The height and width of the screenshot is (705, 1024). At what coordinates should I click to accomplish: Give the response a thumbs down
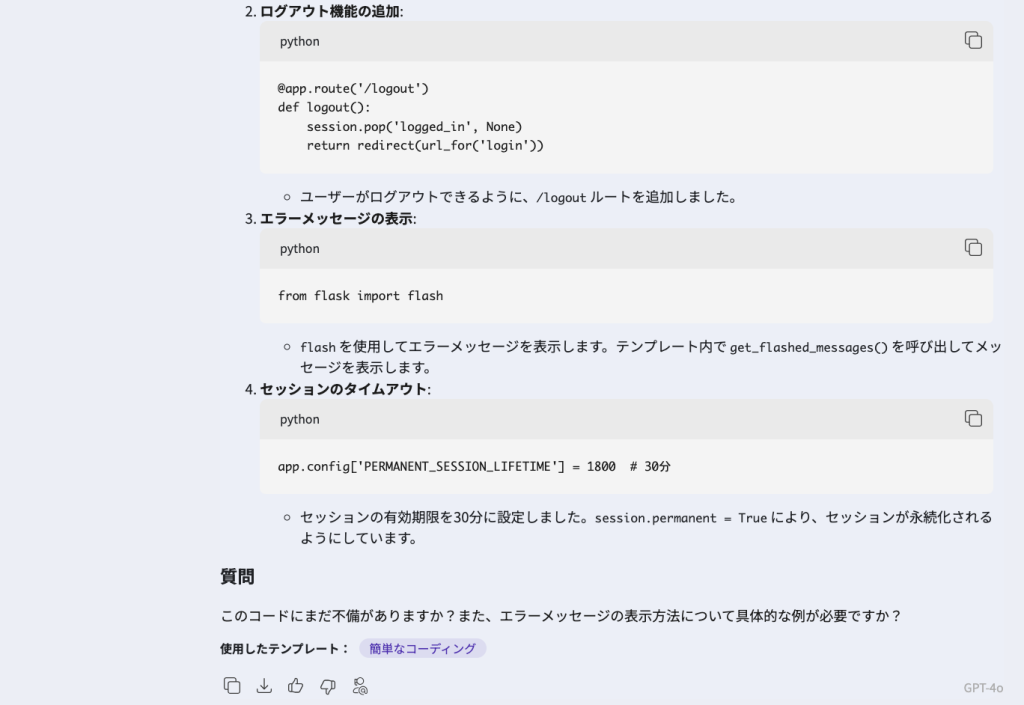point(328,686)
